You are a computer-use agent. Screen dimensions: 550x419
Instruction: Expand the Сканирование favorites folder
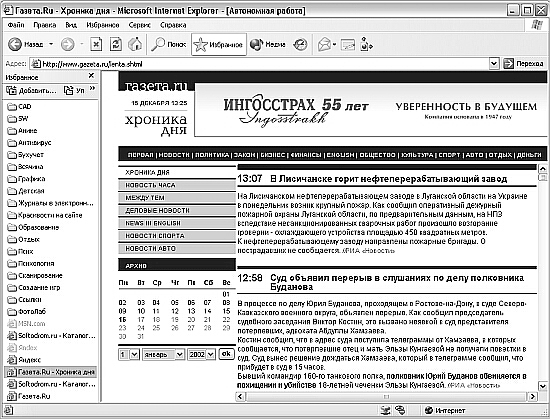click(35, 276)
